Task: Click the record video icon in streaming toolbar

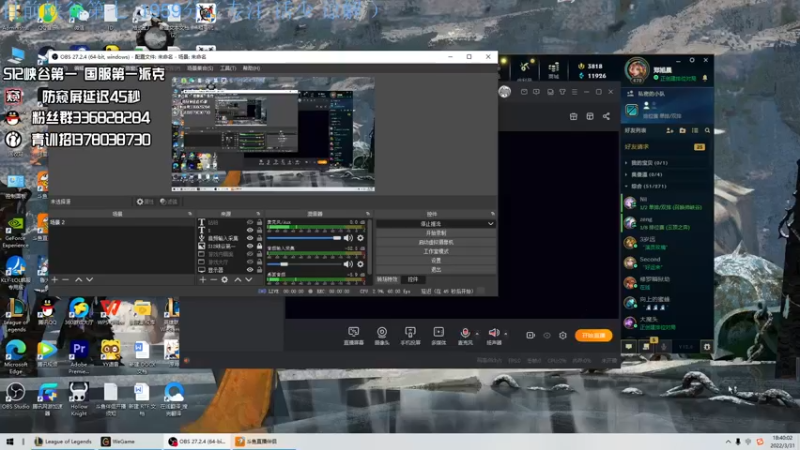Action: coord(531,335)
